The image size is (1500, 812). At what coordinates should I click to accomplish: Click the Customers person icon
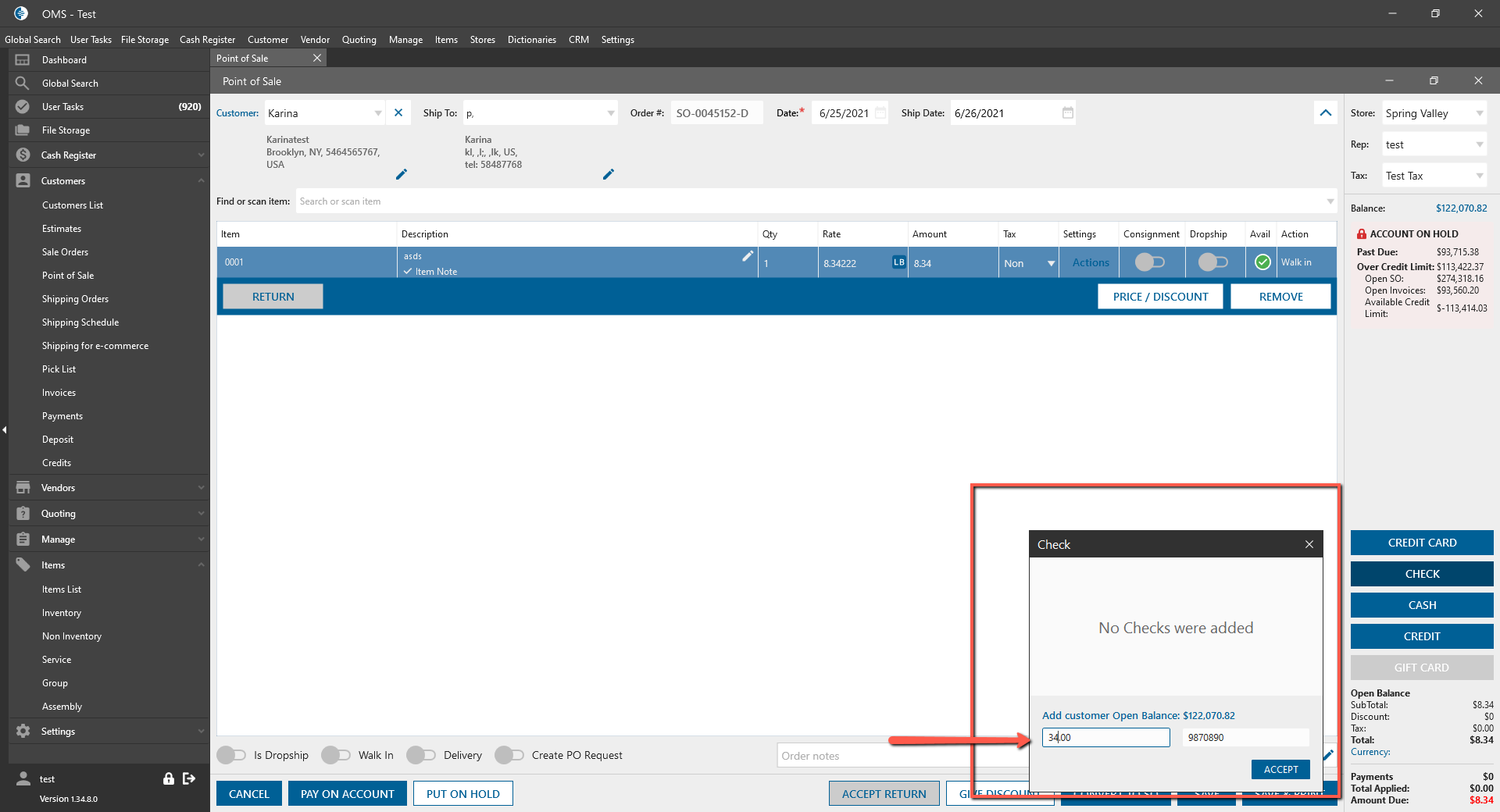click(x=23, y=180)
